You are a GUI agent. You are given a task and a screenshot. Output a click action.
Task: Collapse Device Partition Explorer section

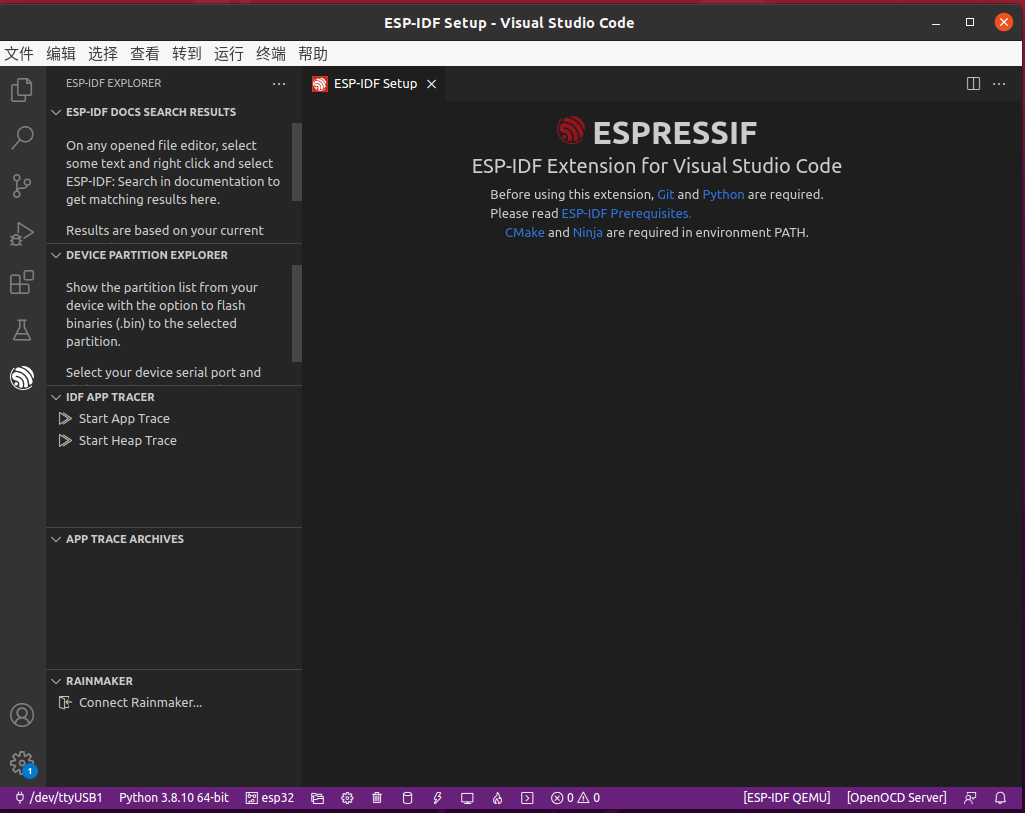(x=56, y=256)
